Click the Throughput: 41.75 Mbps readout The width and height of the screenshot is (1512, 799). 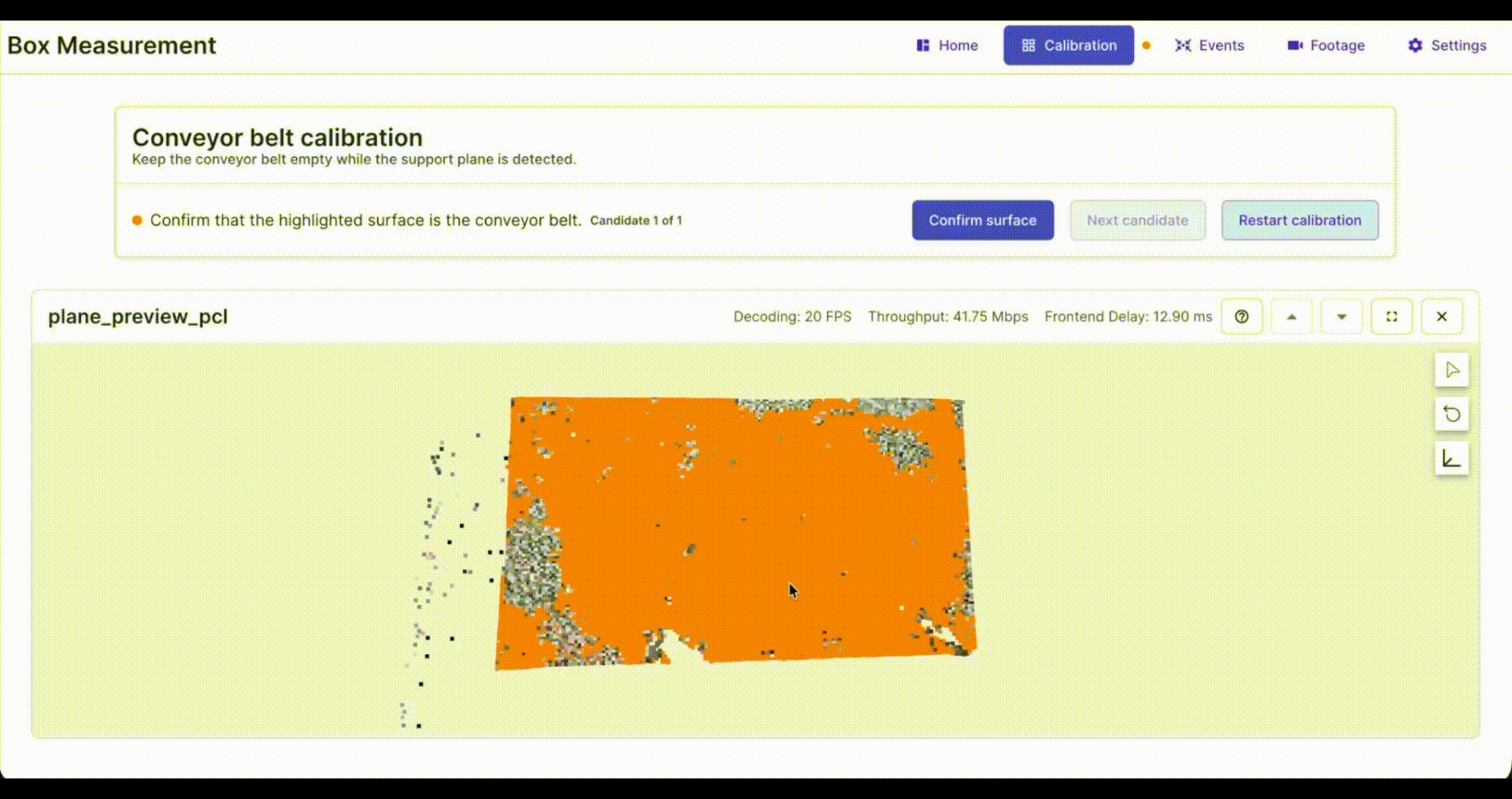point(948,317)
